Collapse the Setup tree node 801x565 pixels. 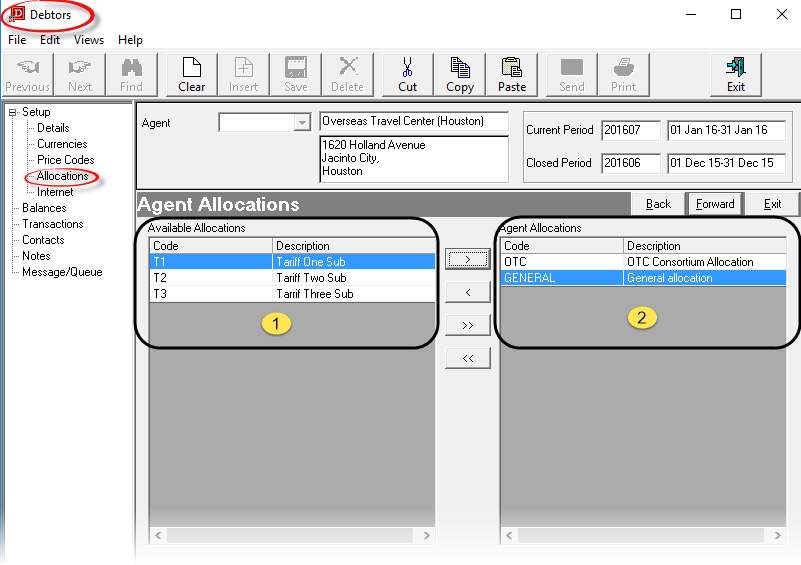coord(12,112)
